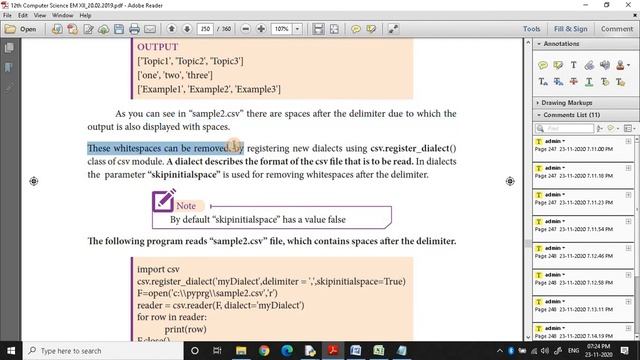Select the attach file paperclip tool
This screenshot has height=360, width=640.
point(589,65)
